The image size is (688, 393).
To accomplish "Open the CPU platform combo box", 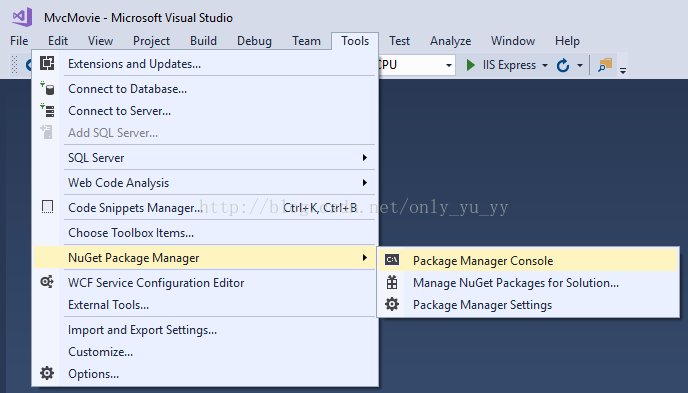I will click(416, 65).
